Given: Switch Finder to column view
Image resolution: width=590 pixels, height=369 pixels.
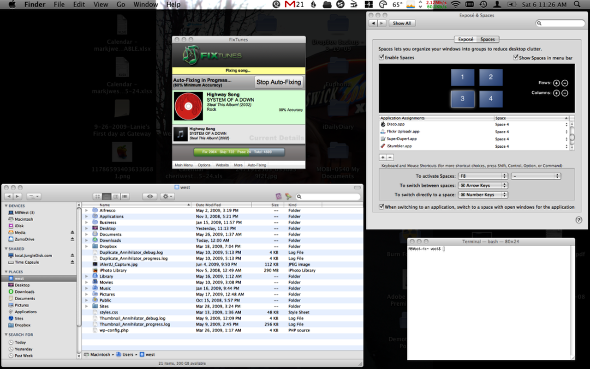Looking at the screenshot, I should click(x=116, y=196).
